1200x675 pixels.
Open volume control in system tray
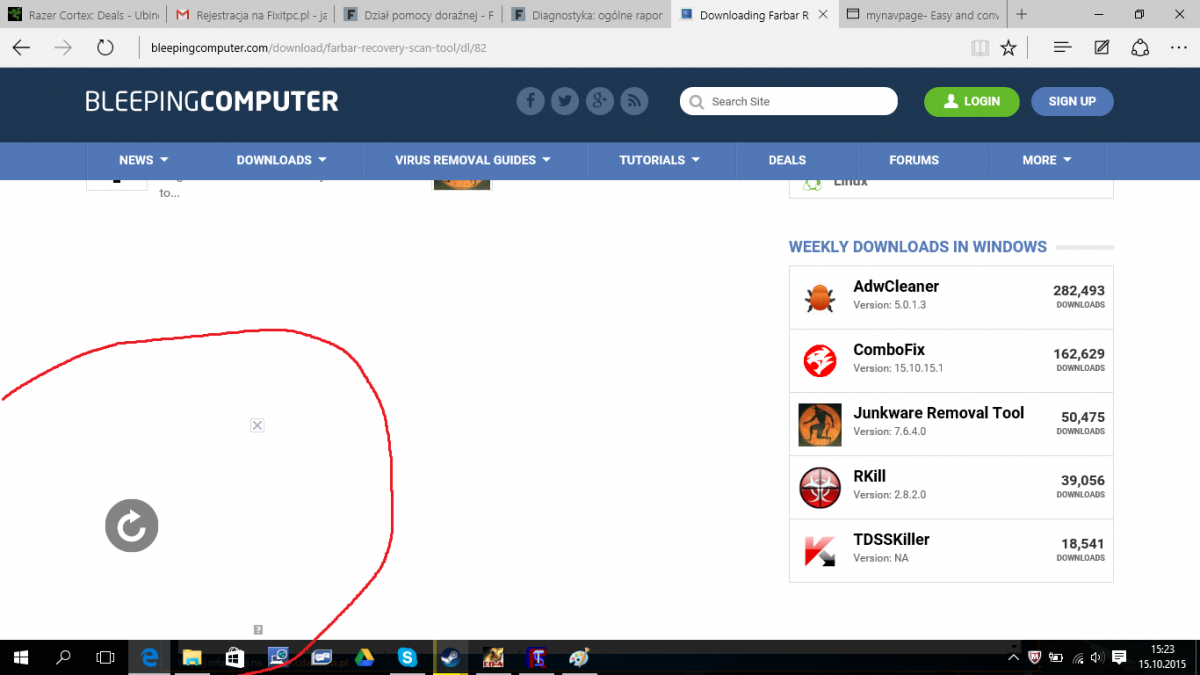1097,658
